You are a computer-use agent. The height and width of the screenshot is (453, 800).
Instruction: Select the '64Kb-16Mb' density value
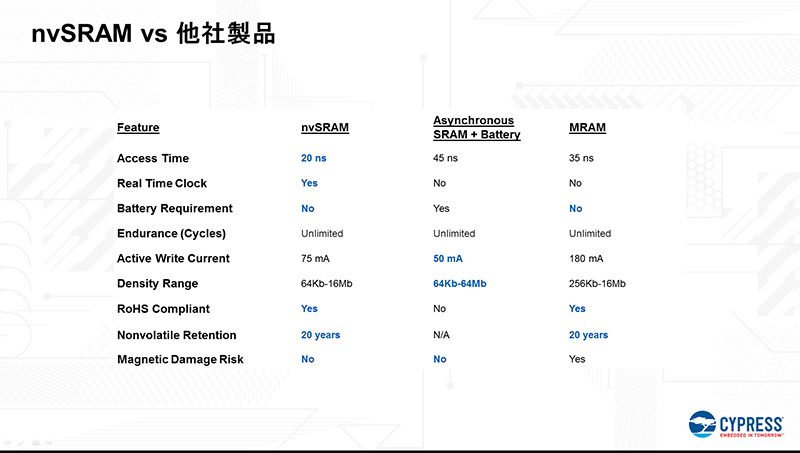click(327, 284)
